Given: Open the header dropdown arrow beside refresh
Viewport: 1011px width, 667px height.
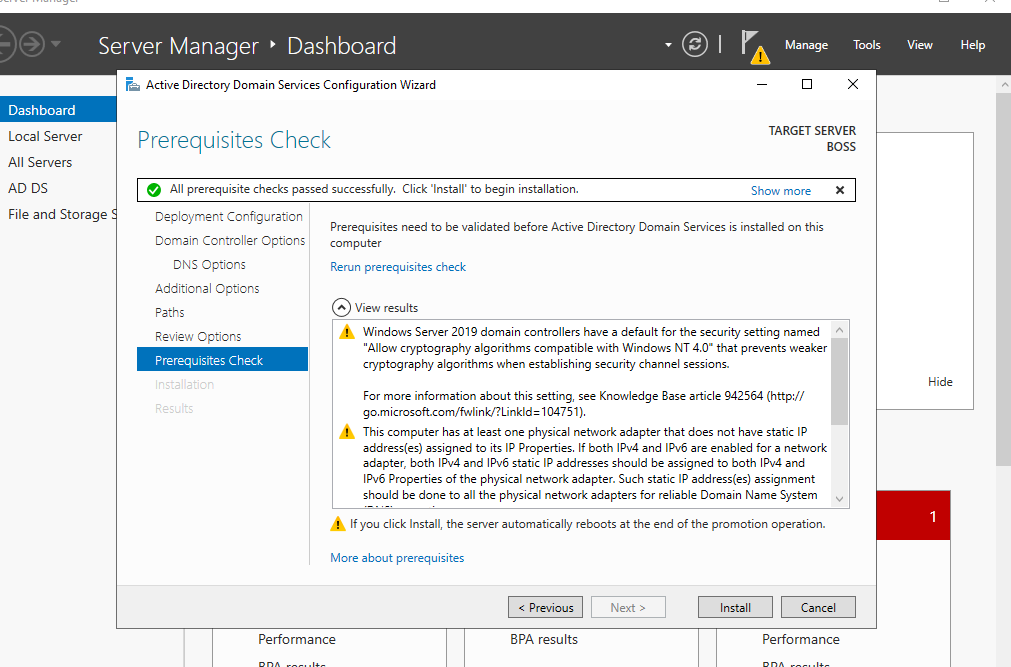Looking at the screenshot, I should 668,45.
